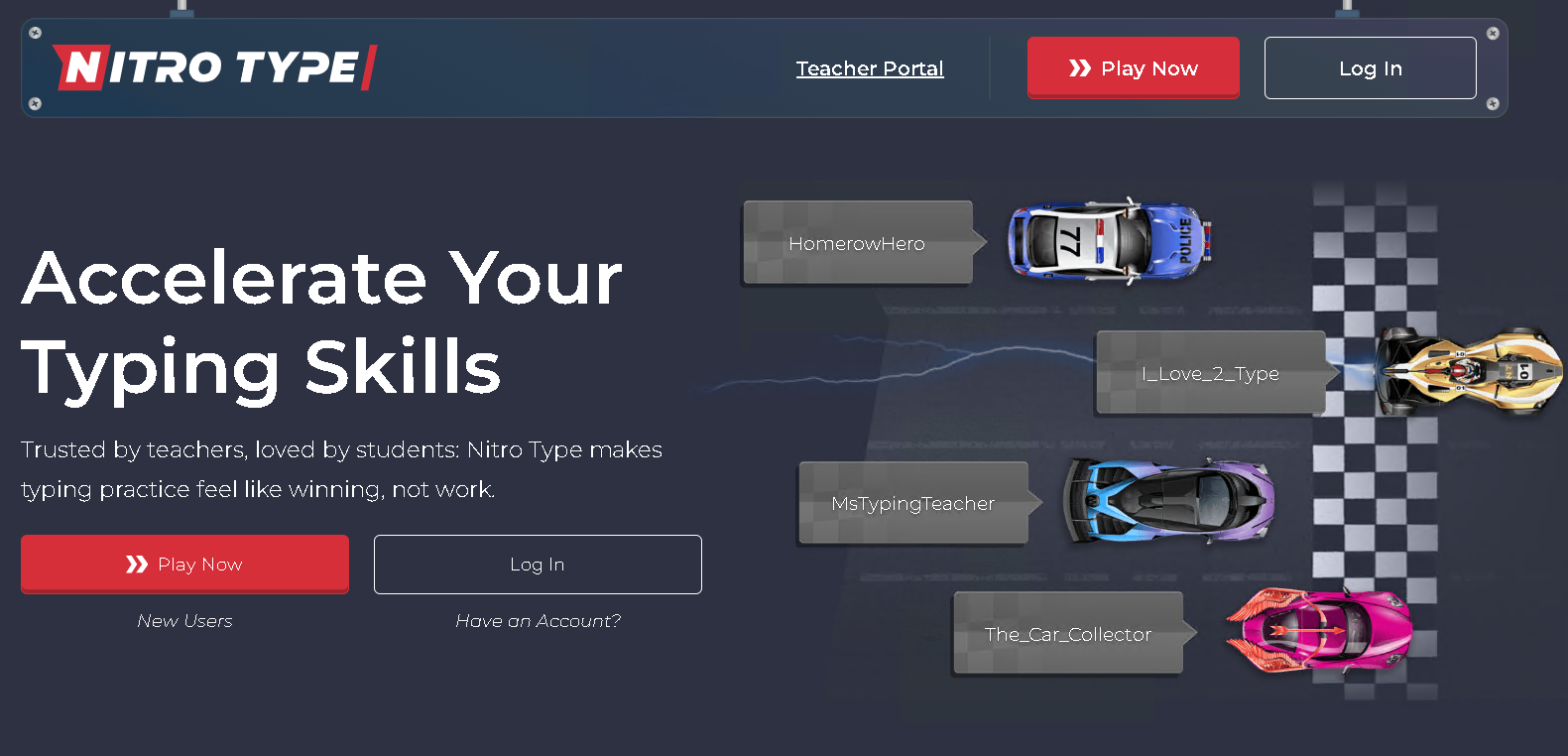Click the MsTypingTeacher name tag
The width and height of the screenshot is (1568, 756).
pos(912,503)
